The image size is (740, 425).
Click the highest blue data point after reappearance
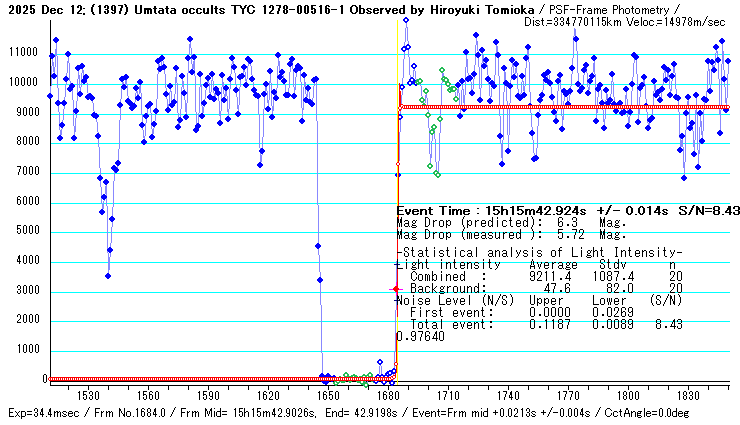point(405,20)
